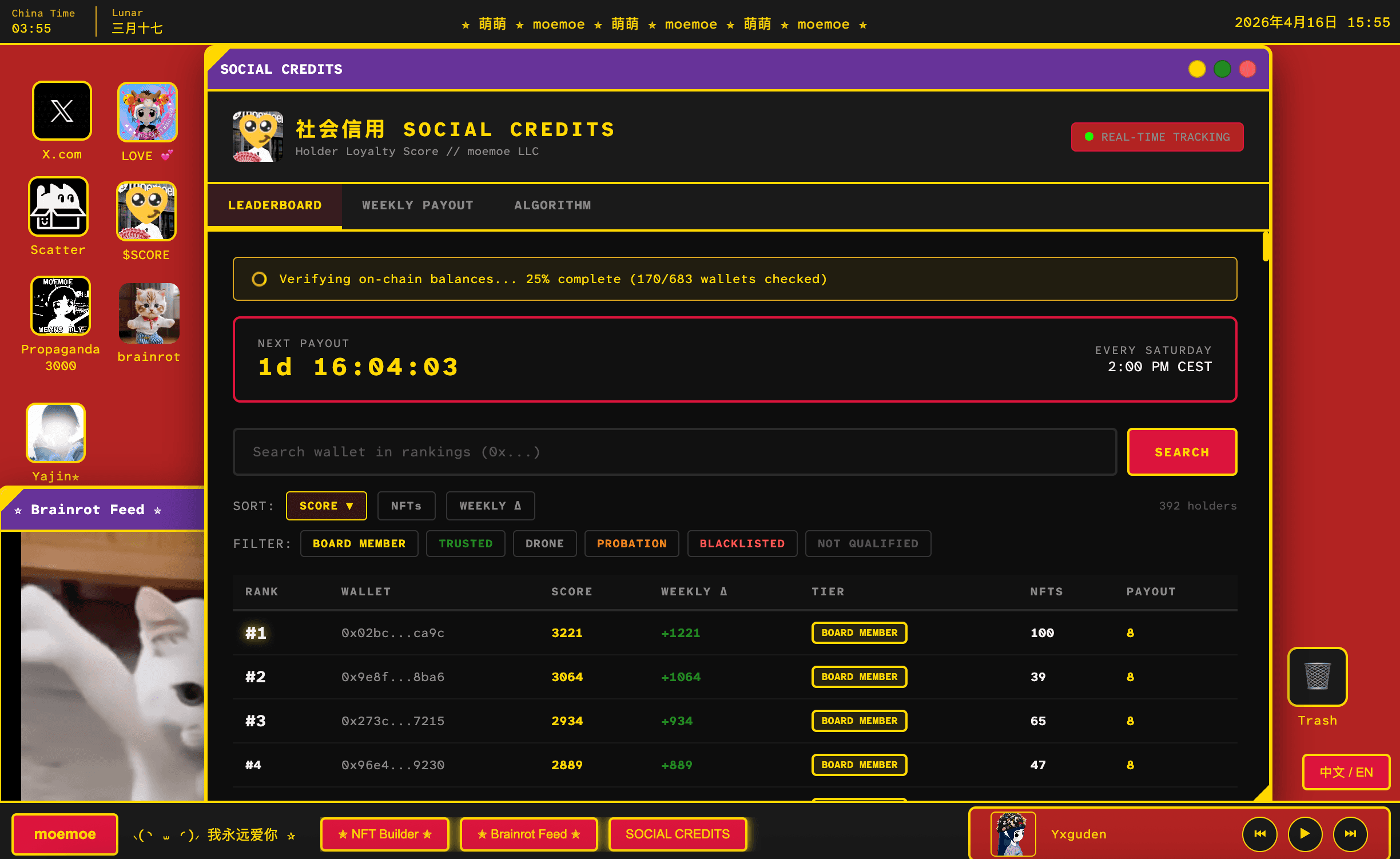Skip to previous music track
Screen dimensions: 1400x859
pos(1260,834)
